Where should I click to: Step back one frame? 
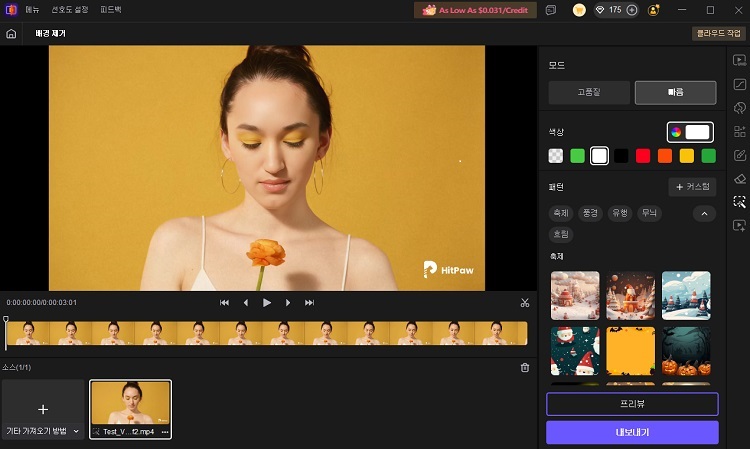click(x=246, y=303)
